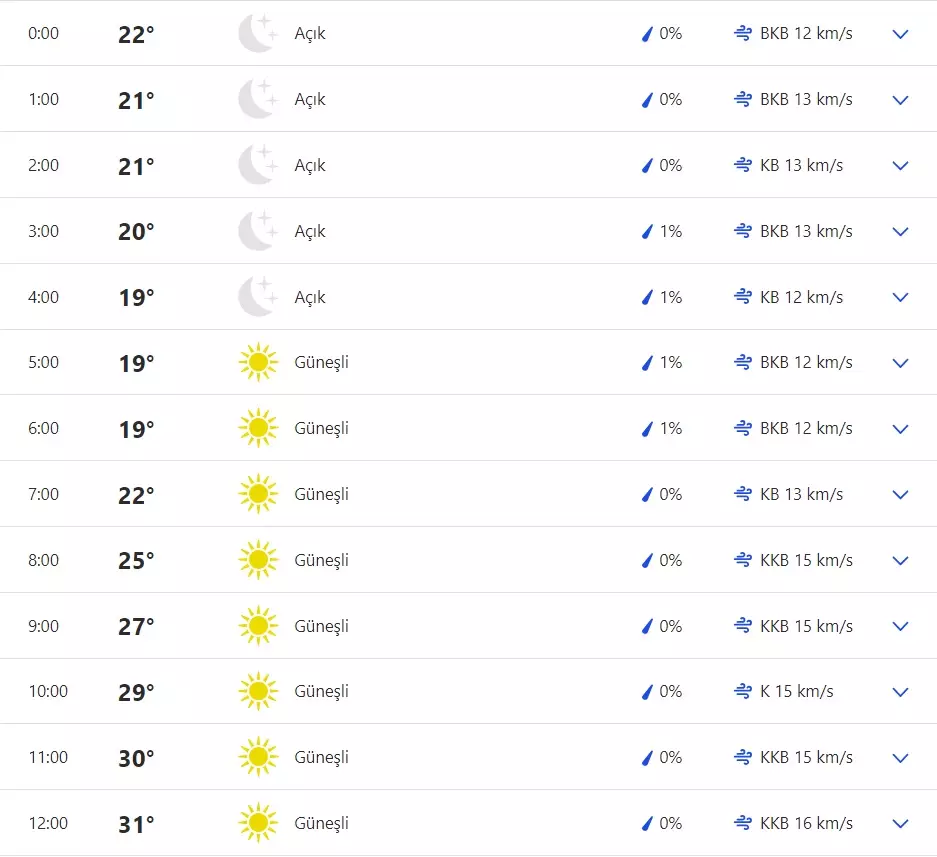Click the 31° temperature at 12:00
The height and width of the screenshot is (857, 937).
tap(137, 825)
